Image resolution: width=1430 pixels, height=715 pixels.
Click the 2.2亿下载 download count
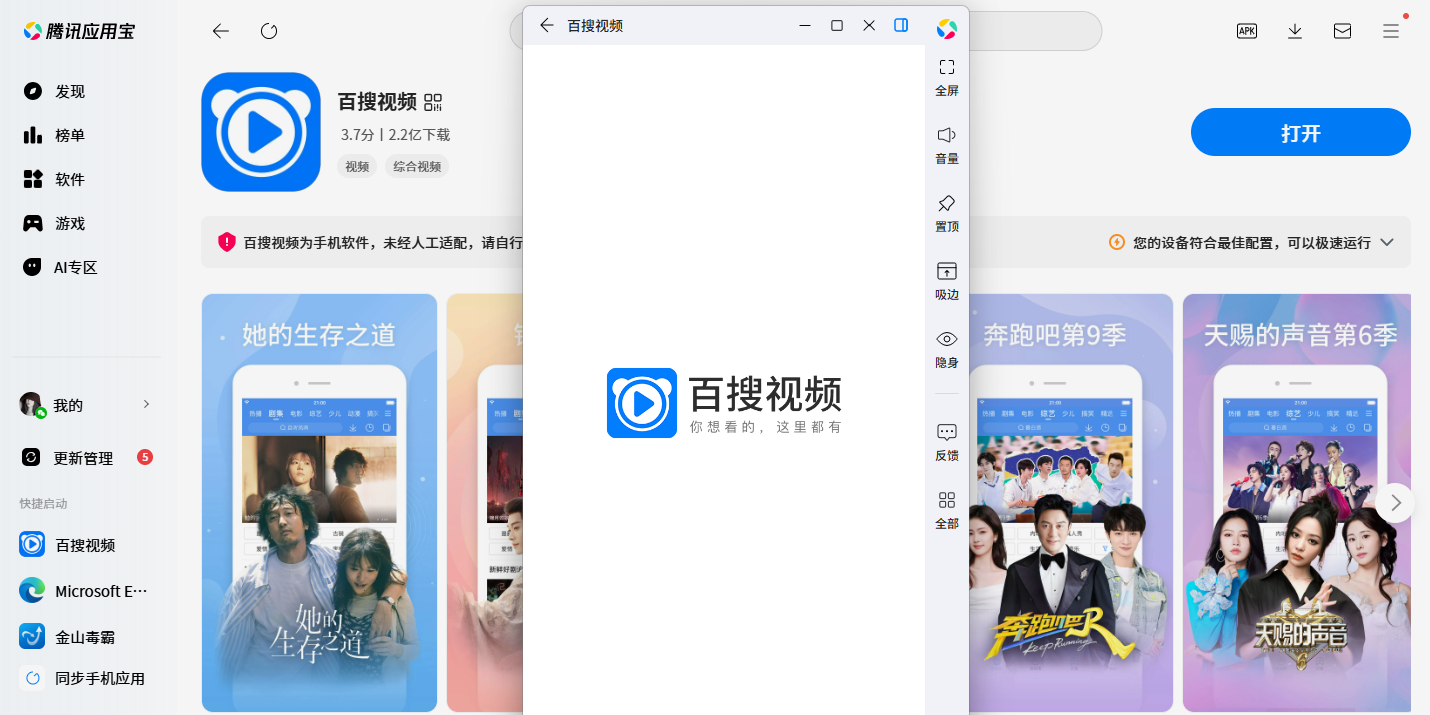pos(419,135)
